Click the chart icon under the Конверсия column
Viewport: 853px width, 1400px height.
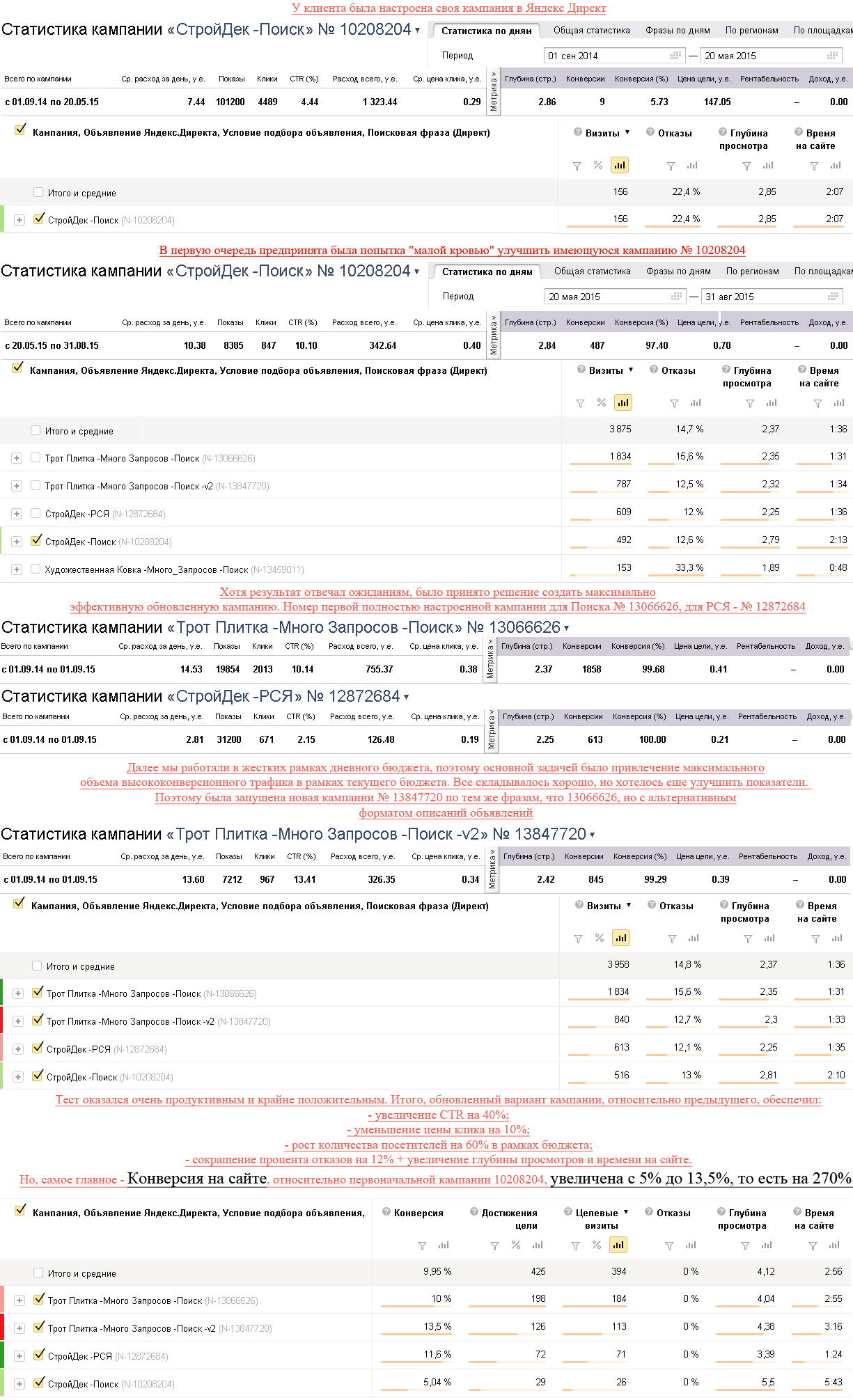[x=444, y=1245]
